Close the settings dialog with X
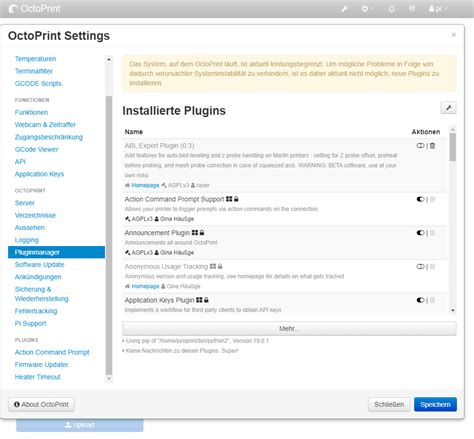 453,35
